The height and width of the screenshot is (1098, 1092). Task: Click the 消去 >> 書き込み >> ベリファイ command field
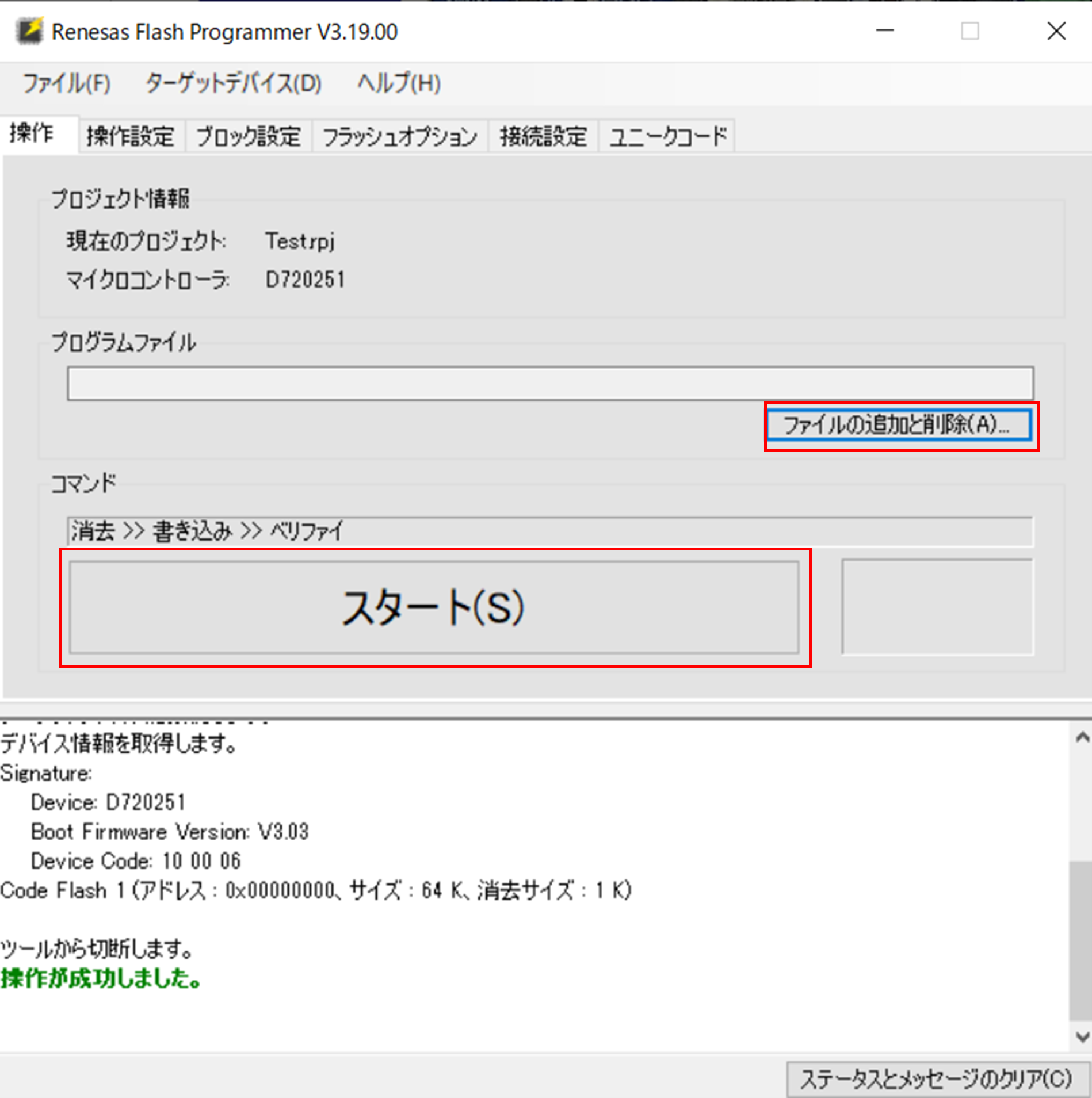(x=549, y=531)
